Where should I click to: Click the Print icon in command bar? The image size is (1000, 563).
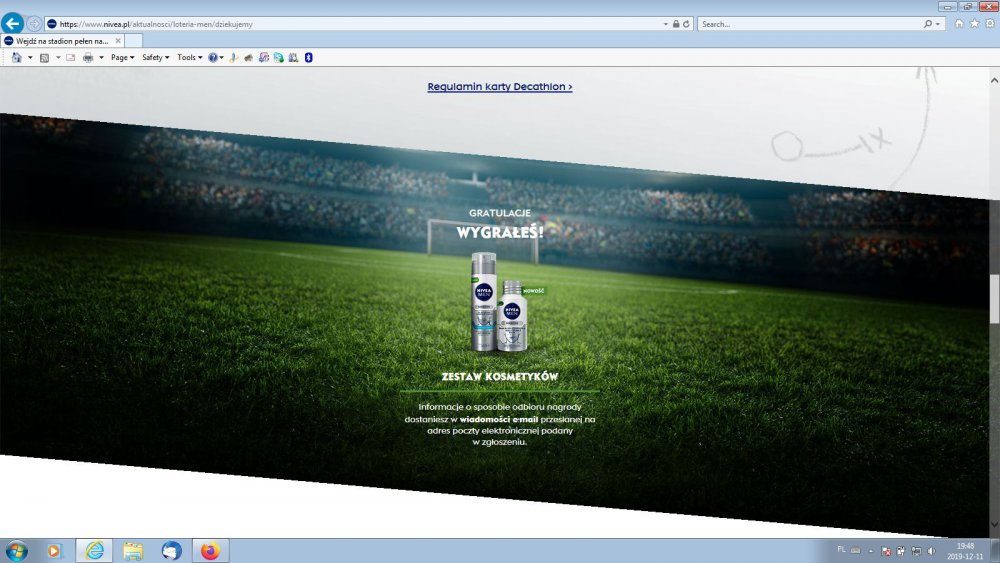click(87, 58)
